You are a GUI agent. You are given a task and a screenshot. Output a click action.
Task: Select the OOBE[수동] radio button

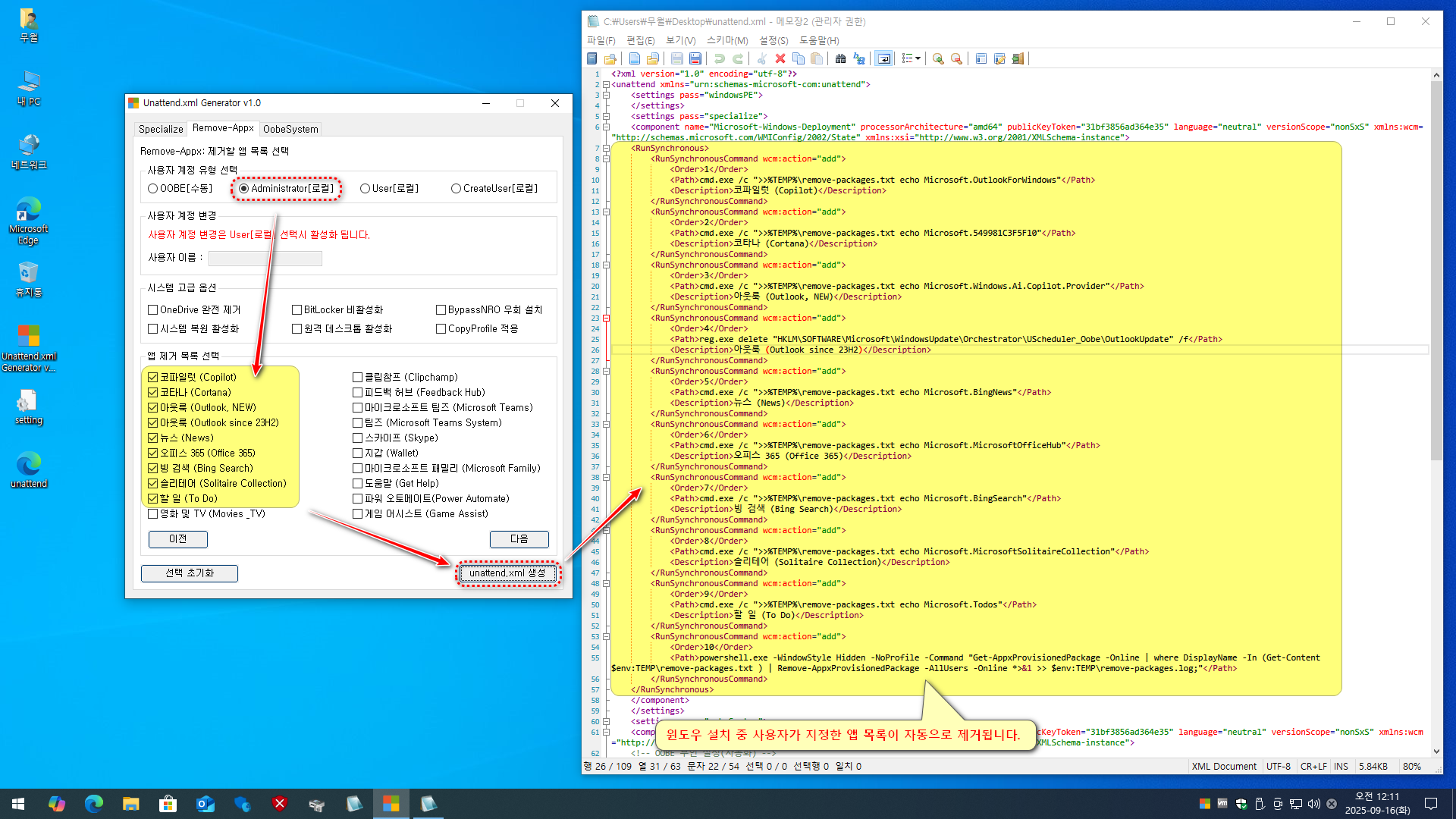153,189
